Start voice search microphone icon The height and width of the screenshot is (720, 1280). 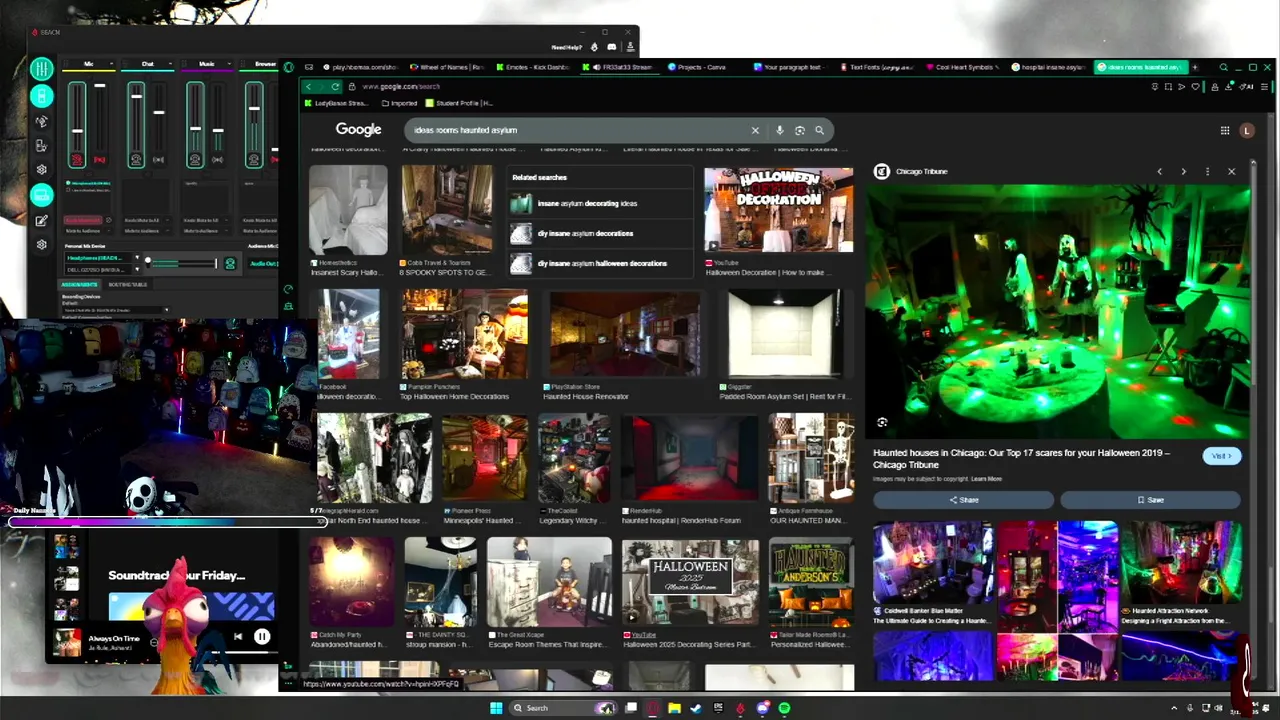pyautogui.click(x=779, y=130)
